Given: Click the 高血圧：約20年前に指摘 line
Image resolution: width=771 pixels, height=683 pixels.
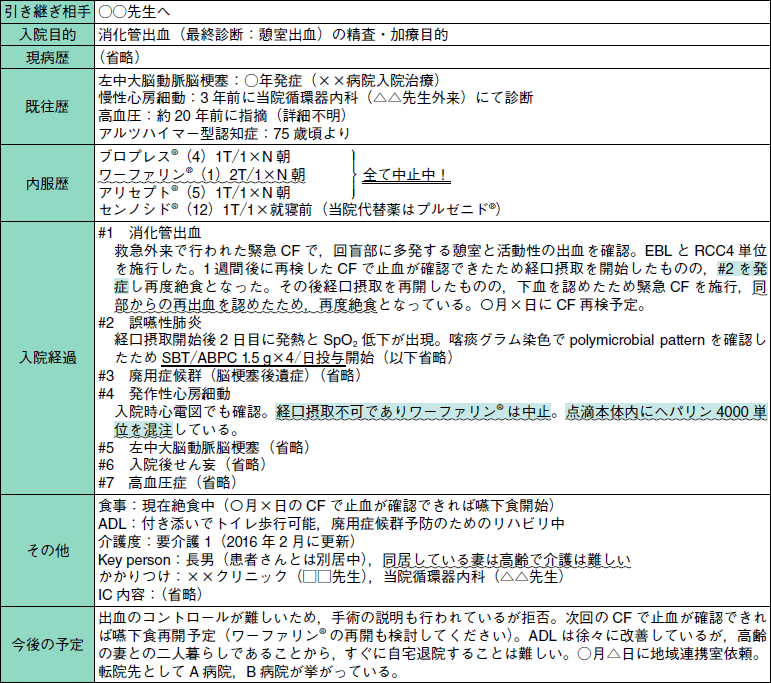Looking at the screenshot, I should click(x=223, y=116).
